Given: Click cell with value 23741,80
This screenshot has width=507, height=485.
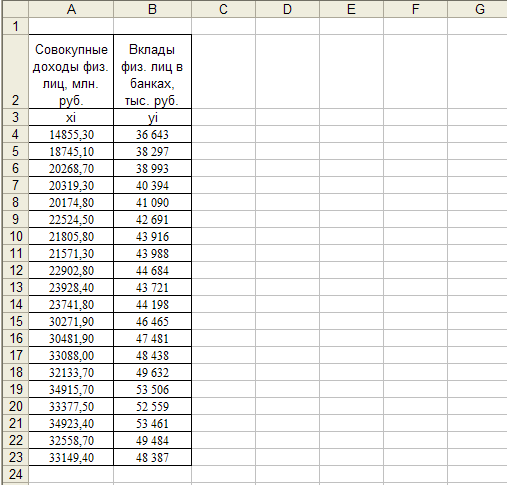Looking at the screenshot, I should pyautogui.click(x=71, y=304).
